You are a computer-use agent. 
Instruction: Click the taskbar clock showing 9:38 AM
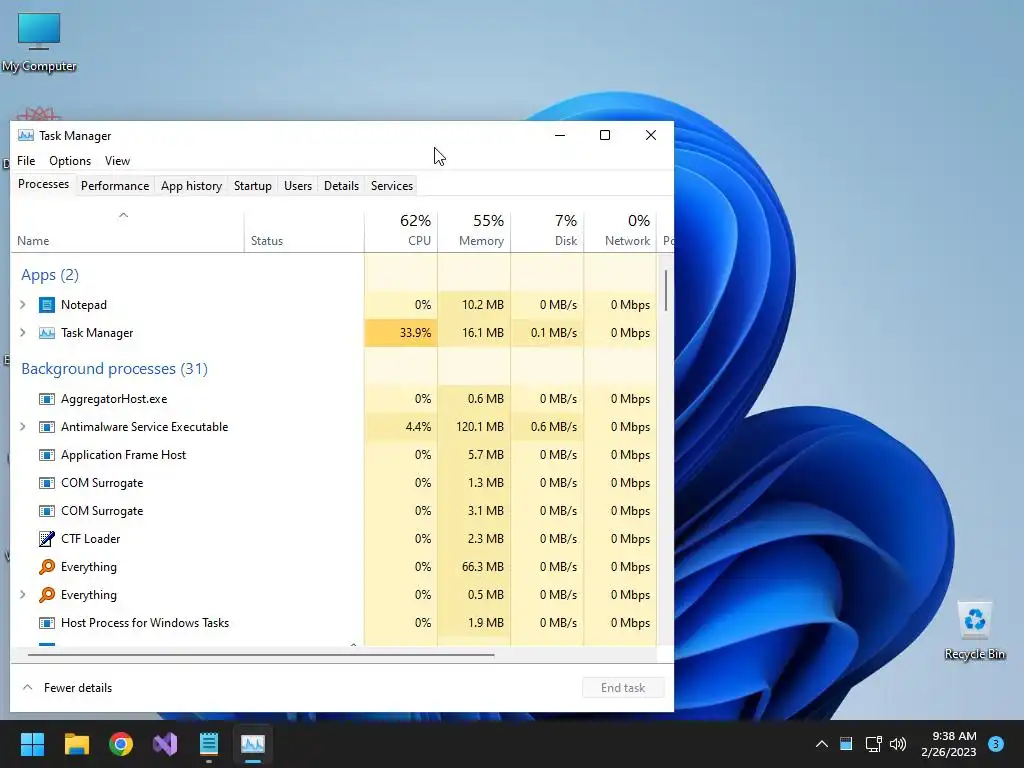949,744
